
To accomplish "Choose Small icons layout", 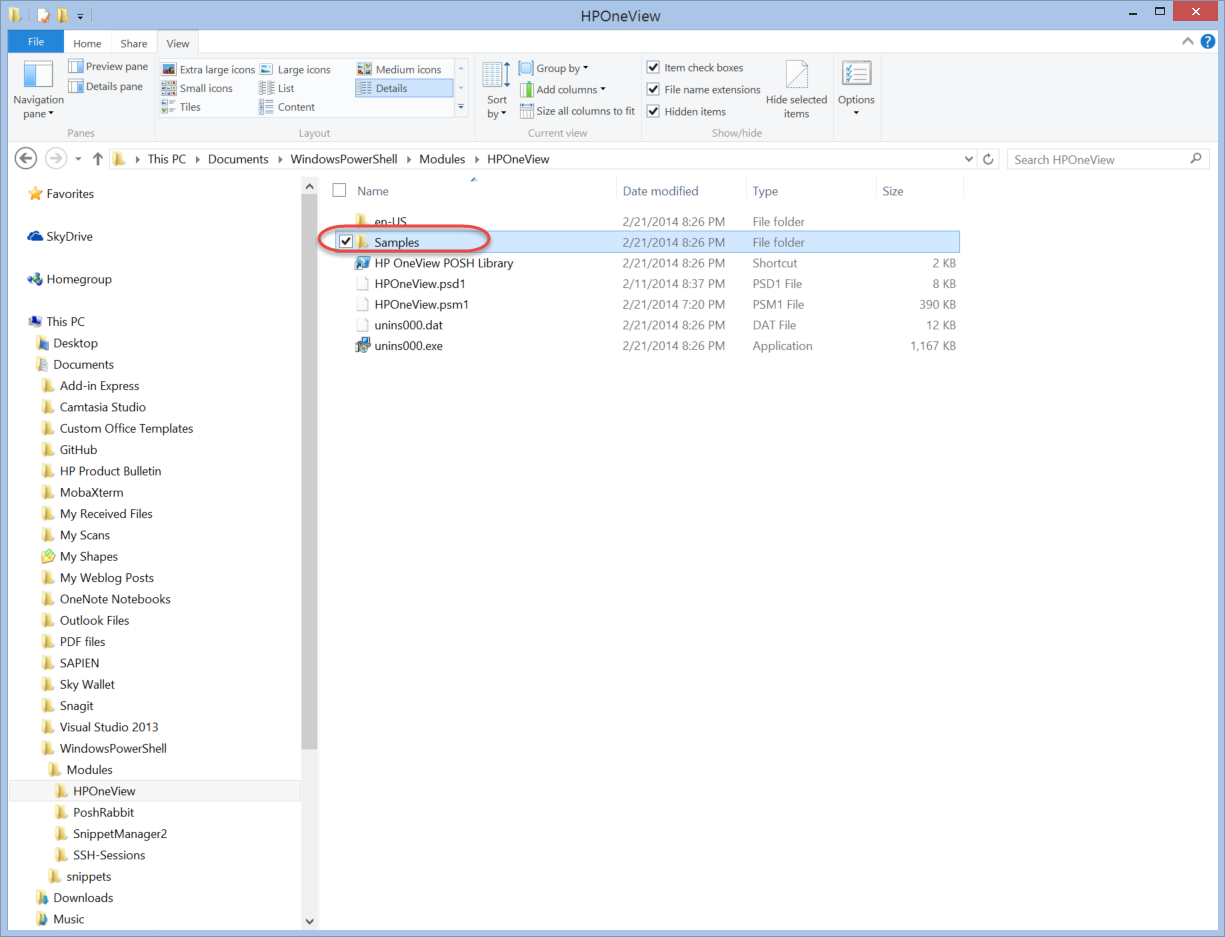I will [x=197, y=88].
